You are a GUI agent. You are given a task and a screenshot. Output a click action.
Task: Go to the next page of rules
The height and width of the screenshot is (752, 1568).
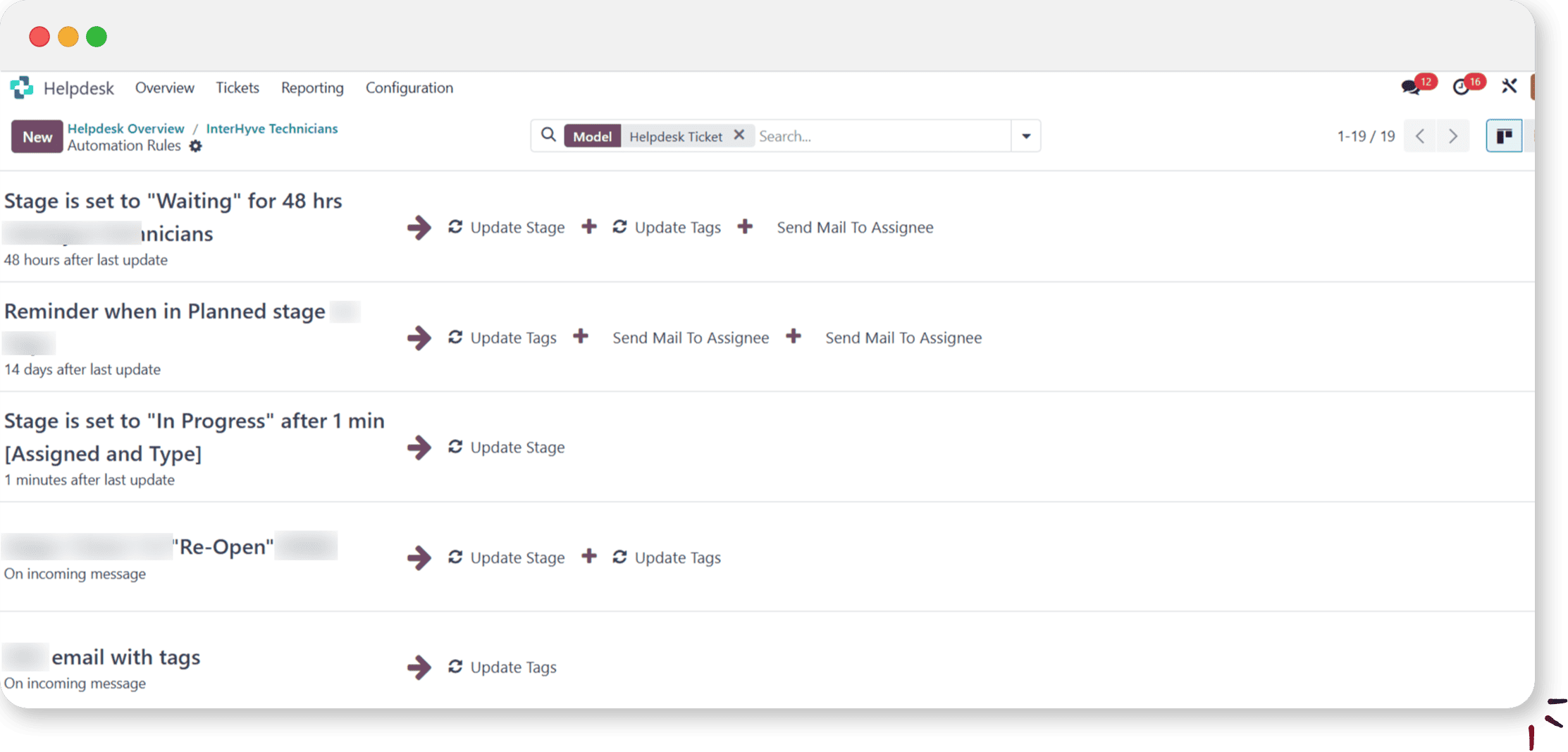tap(1453, 136)
